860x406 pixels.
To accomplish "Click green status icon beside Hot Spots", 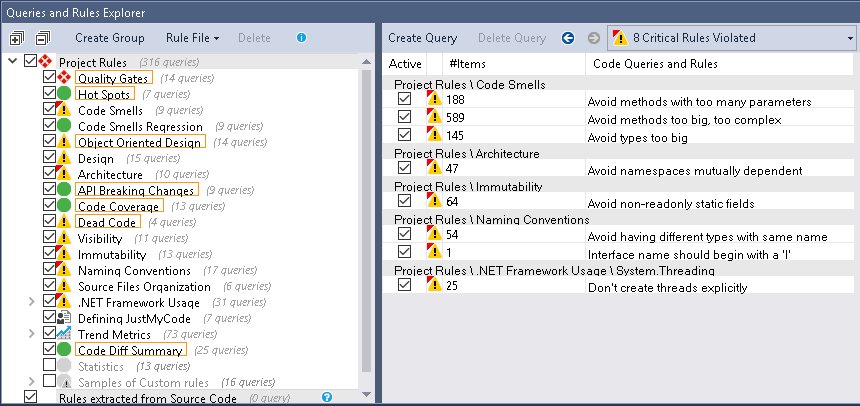I will [x=63, y=94].
